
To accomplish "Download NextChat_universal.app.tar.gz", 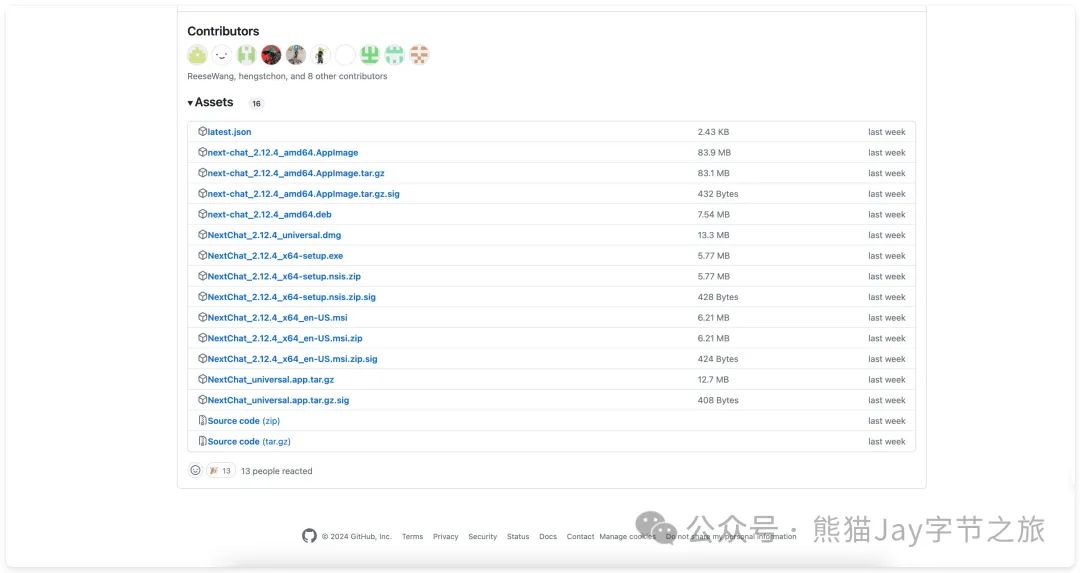I will click(x=271, y=380).
